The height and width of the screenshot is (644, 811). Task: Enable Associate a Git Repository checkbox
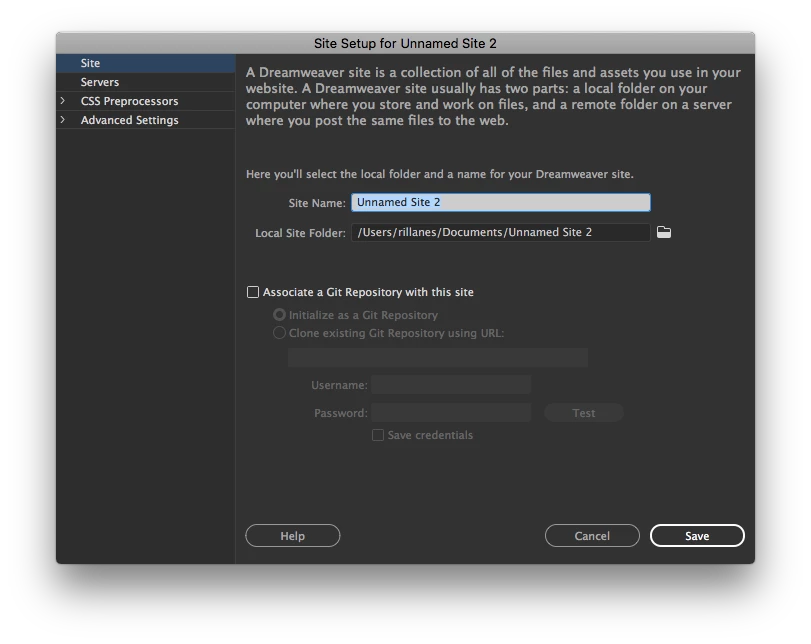click(x=253, y=292)
